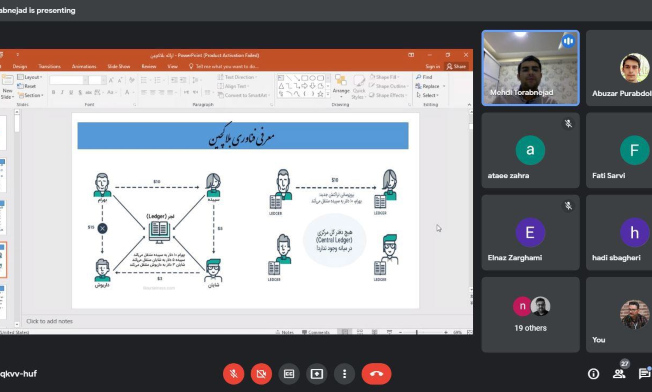Image resolution: width=652 pixels, height=392 pixels.
Task: End the call with the red hang-up button
Action: click(376, 374)
